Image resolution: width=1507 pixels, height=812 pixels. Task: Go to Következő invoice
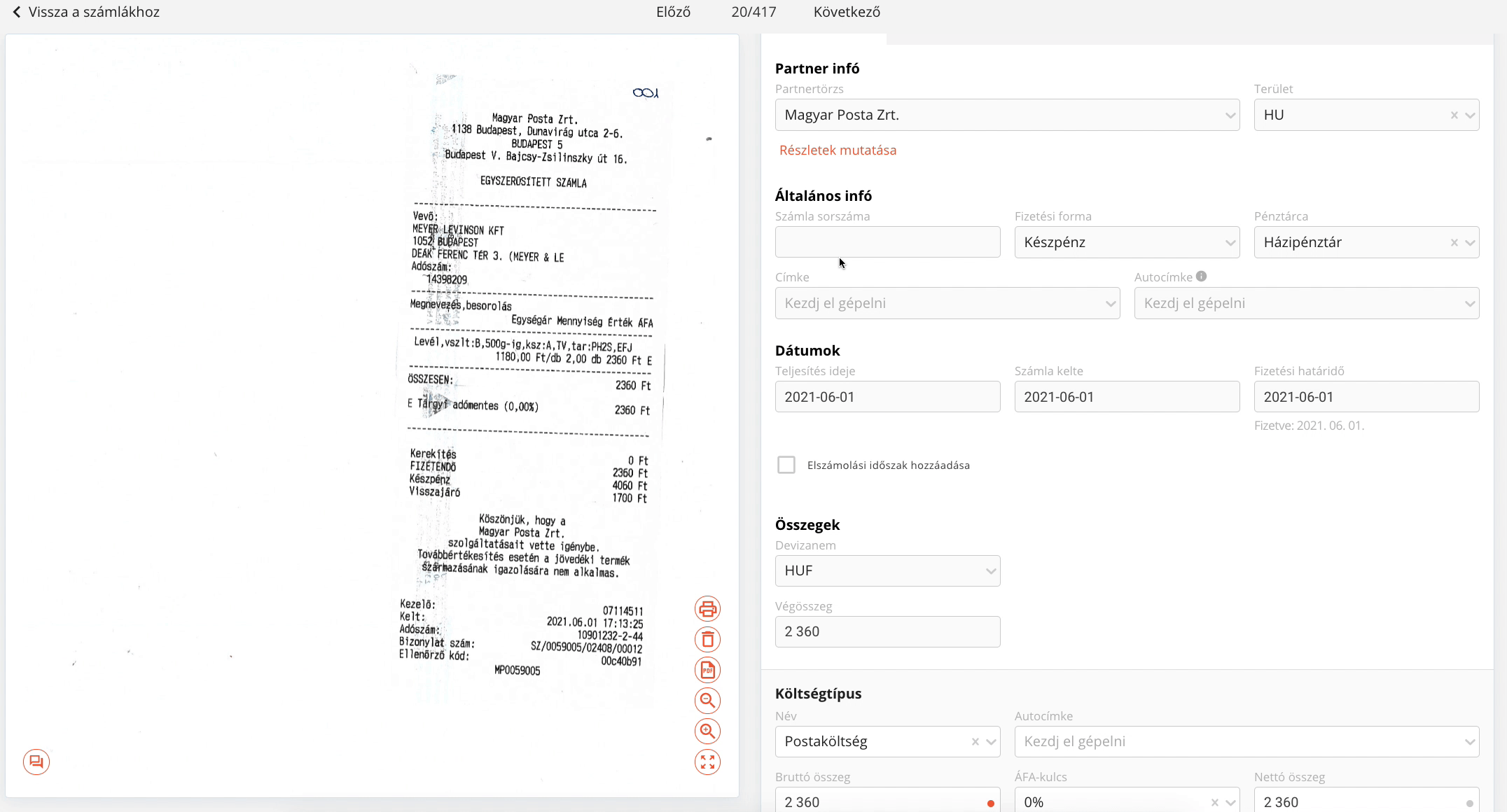pyautogui.click(x=847, y=12)
